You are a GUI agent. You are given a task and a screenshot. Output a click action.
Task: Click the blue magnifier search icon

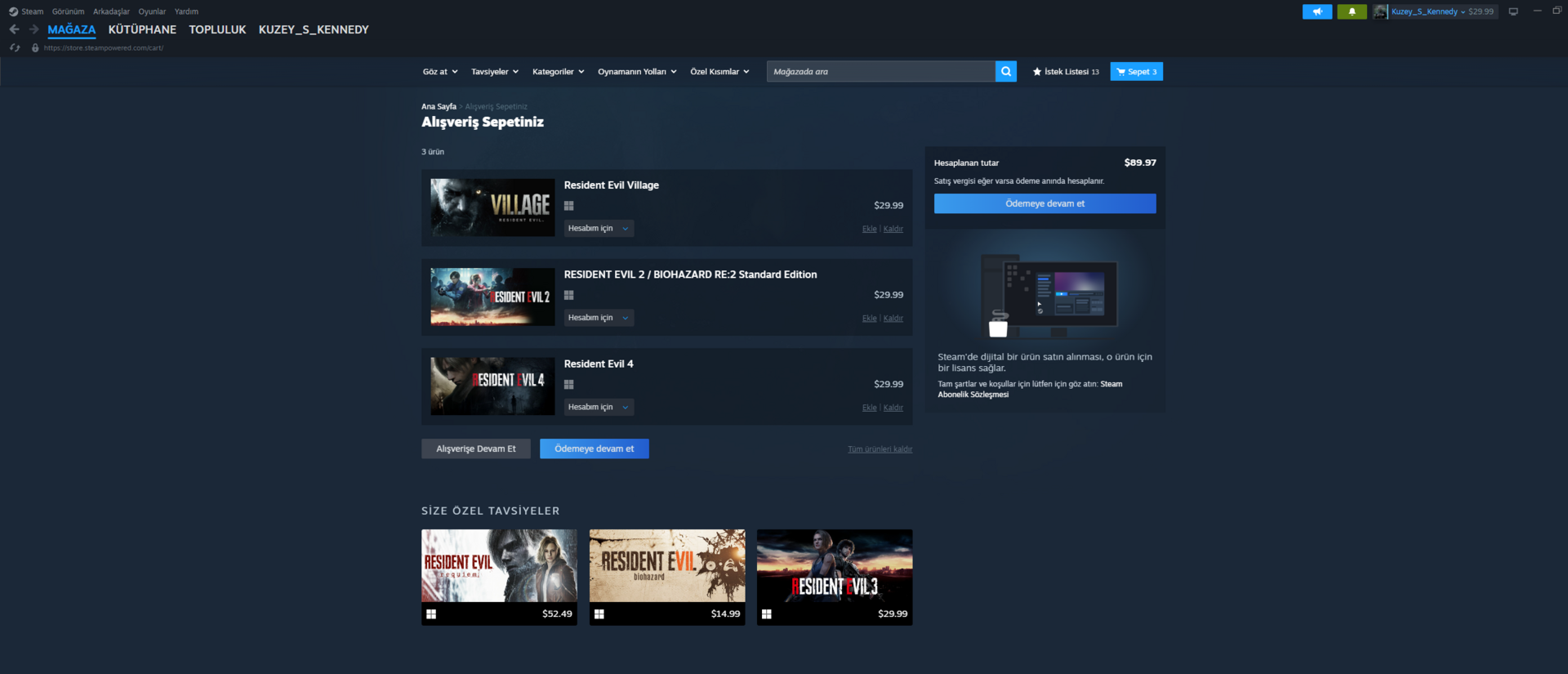tap(1006, 72)
